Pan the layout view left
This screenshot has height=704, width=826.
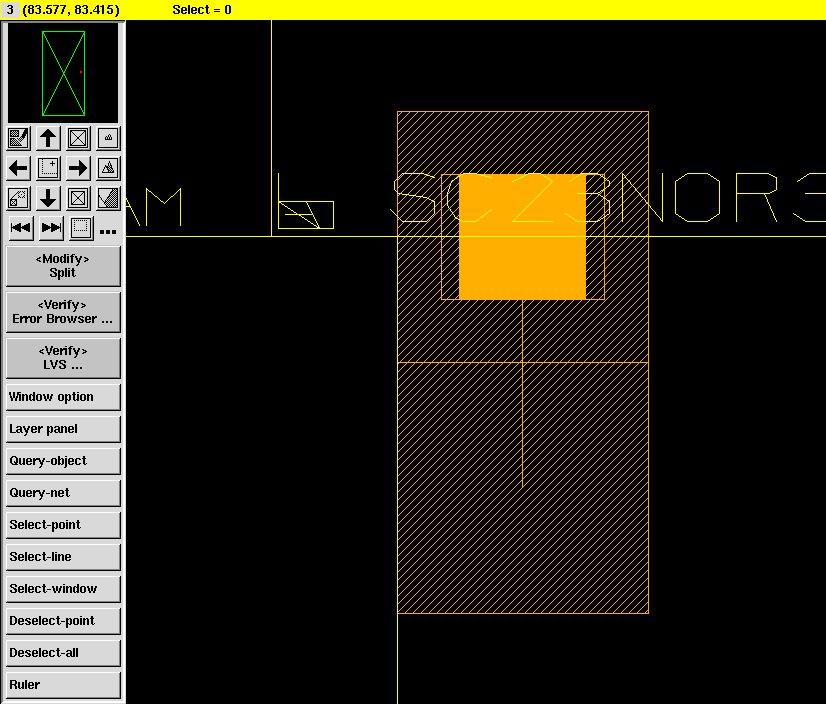[19, 168]
